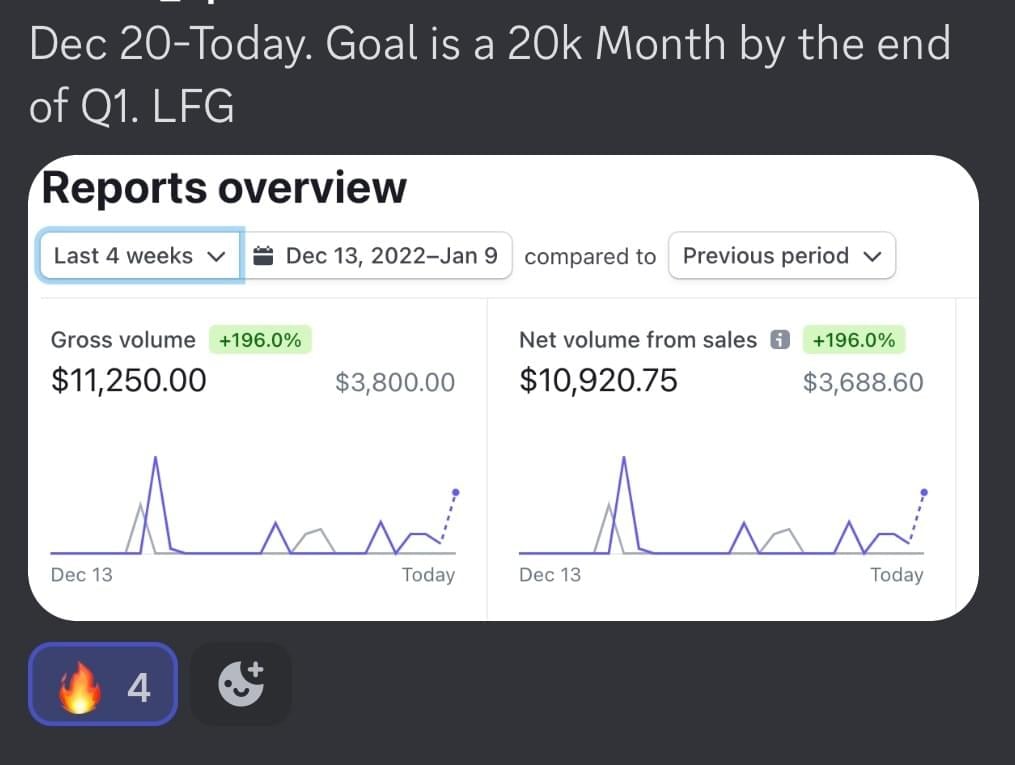Click the "Reports overview" heading
The image size is (1015, 765).
click(x=224, y=188)
